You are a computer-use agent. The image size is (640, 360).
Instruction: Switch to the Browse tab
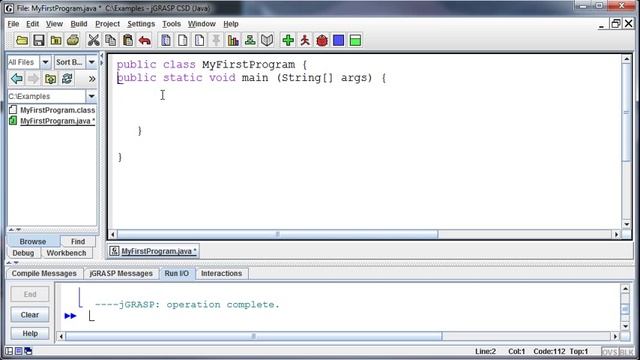[x=33, y=241]
